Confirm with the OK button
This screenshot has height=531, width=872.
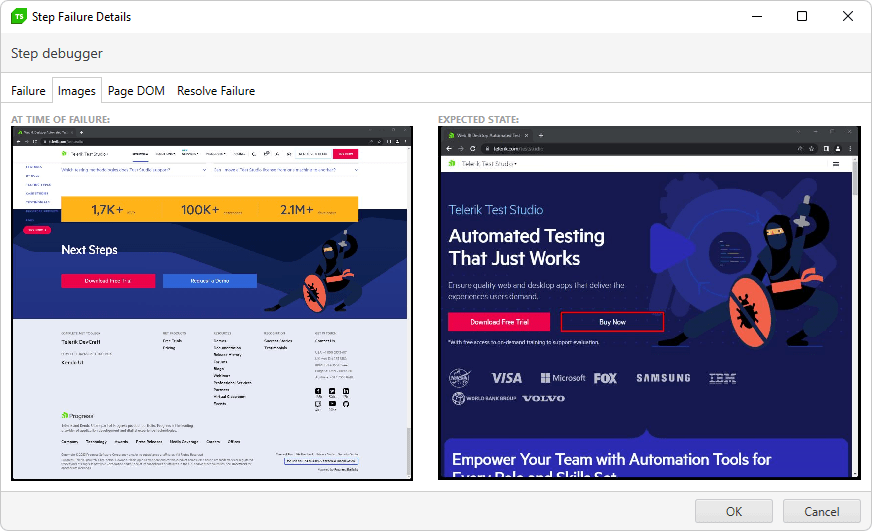[734, 511]
